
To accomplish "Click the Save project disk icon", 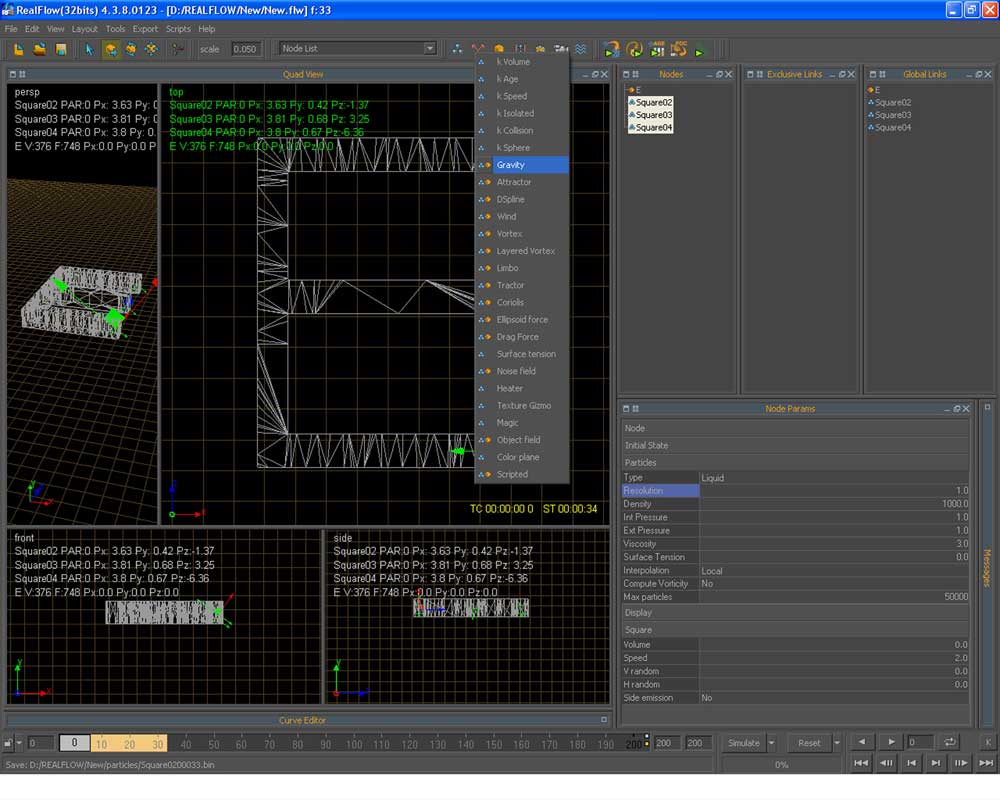I will pyautogui.click(x=60, y=49).
